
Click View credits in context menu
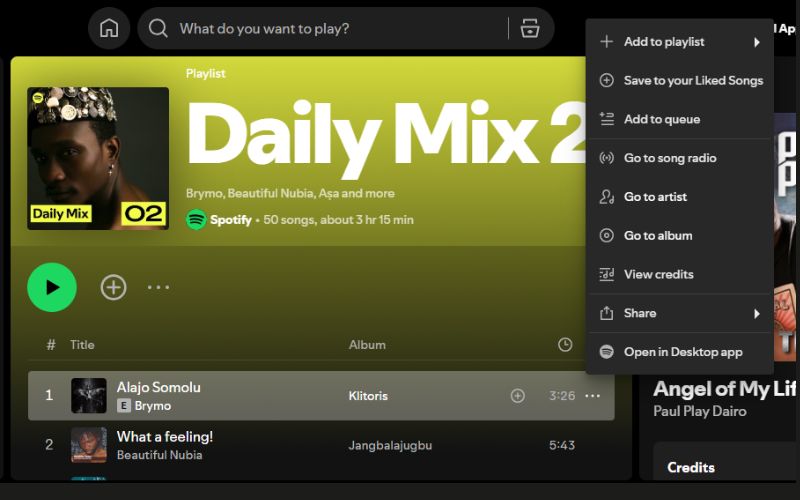[658, 274]
